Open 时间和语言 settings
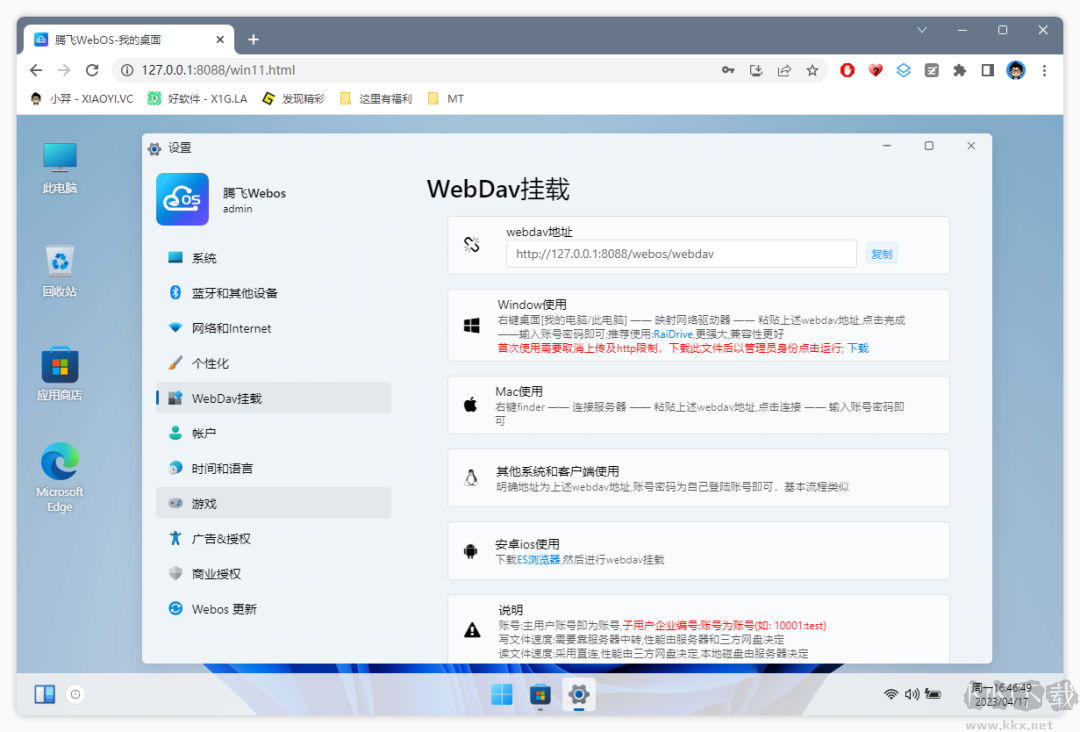 click(273, 468)
